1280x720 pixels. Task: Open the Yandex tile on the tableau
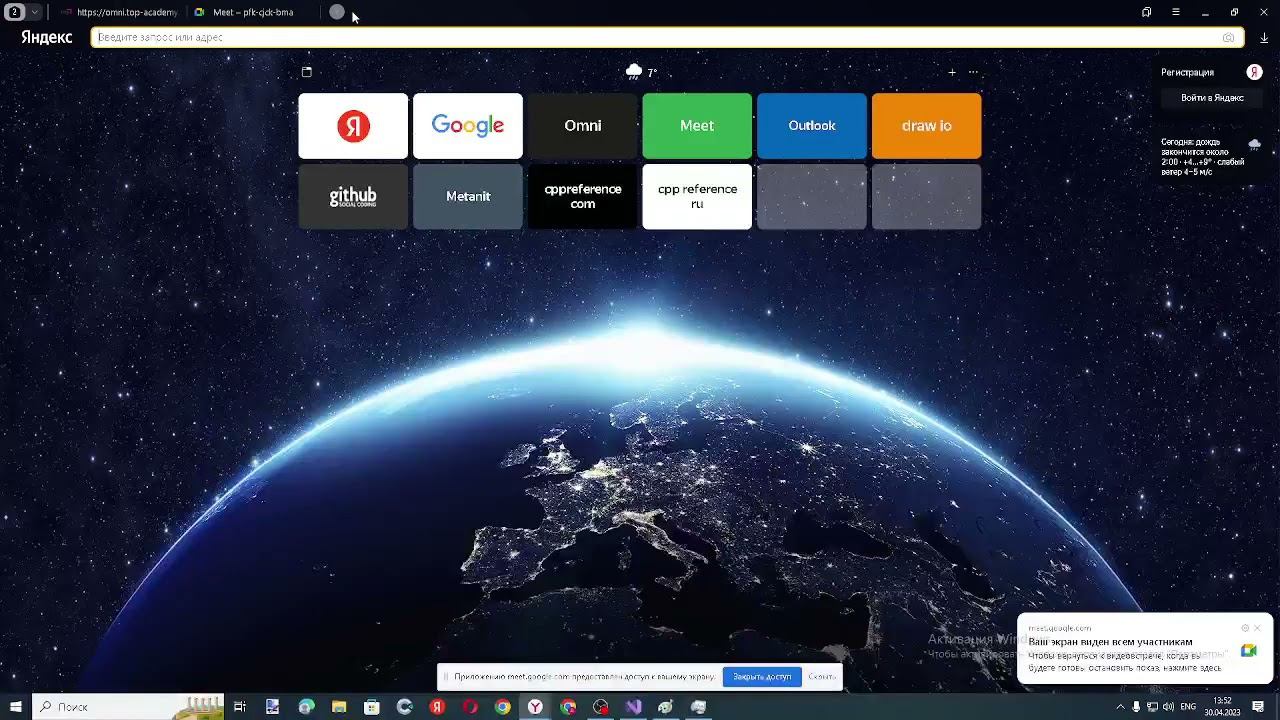[x=353, y=126]
